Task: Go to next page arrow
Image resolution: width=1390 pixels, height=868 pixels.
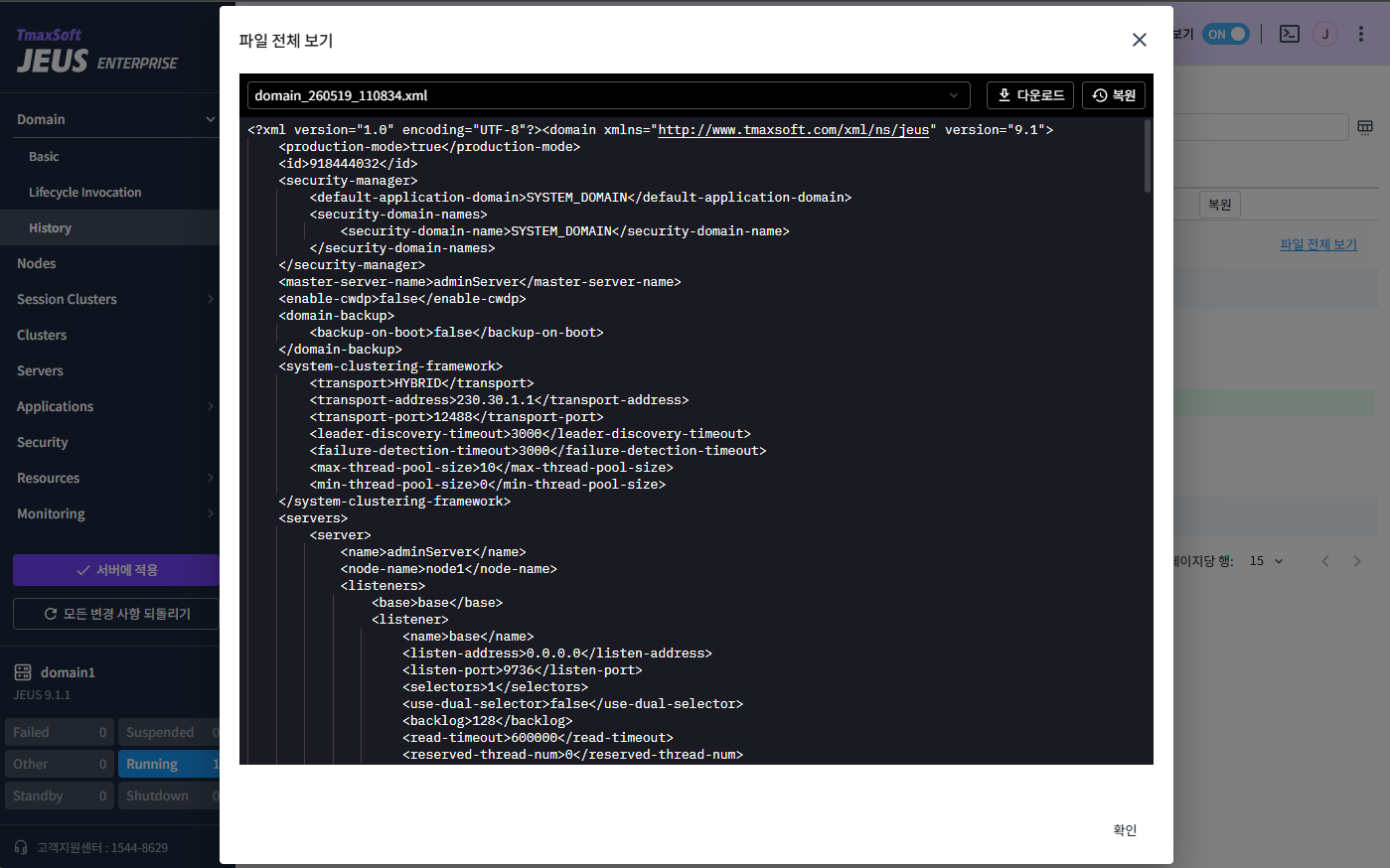Action: pos(1357,561)
